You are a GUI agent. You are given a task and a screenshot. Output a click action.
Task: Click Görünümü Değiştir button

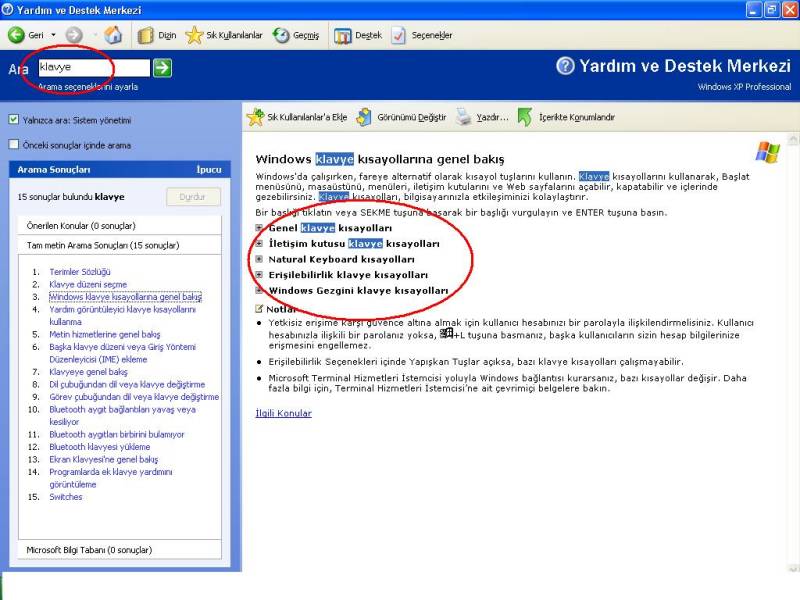pyautogui.click(x=401, y=117)
